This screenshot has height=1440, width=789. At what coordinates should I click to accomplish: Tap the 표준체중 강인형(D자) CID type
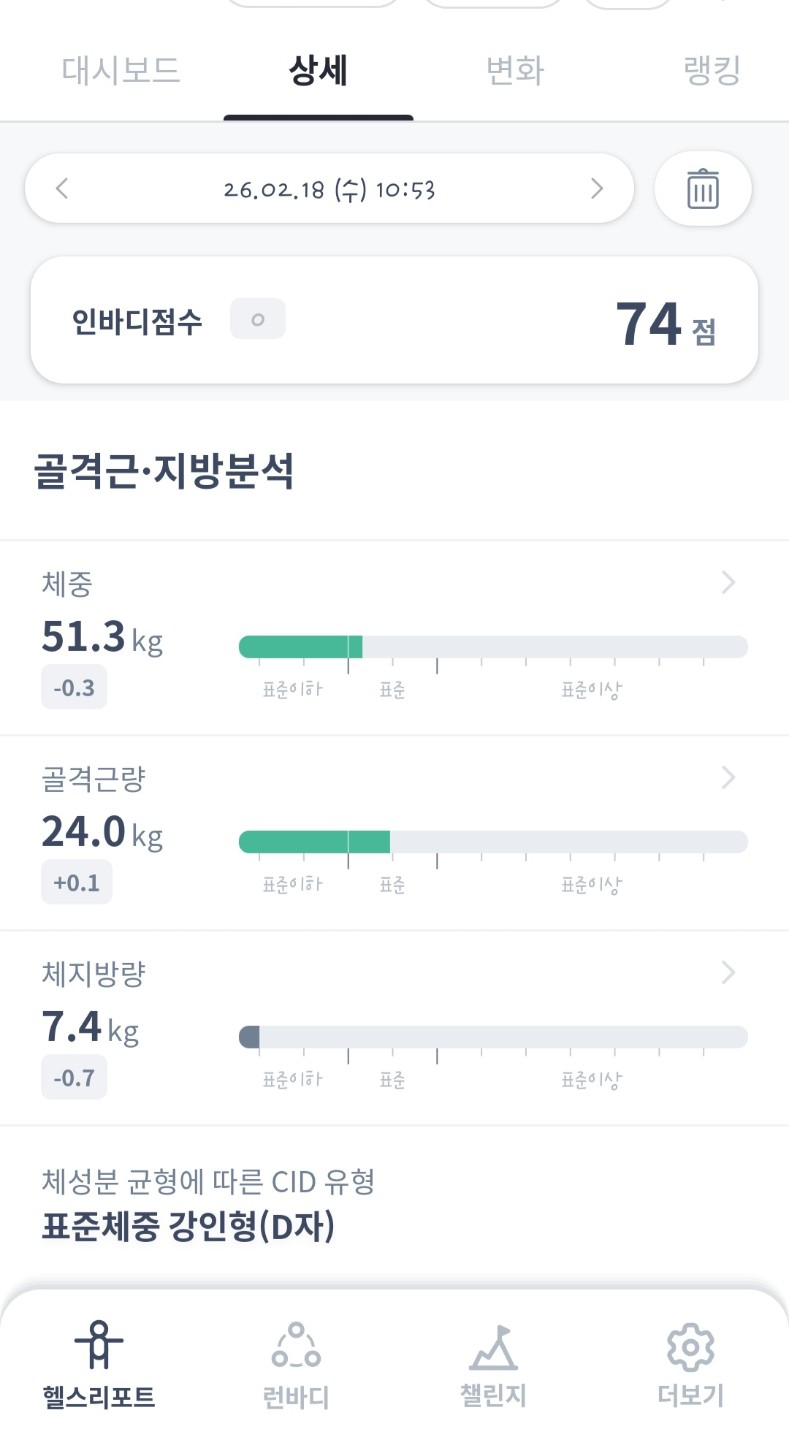coord(188,1226)
